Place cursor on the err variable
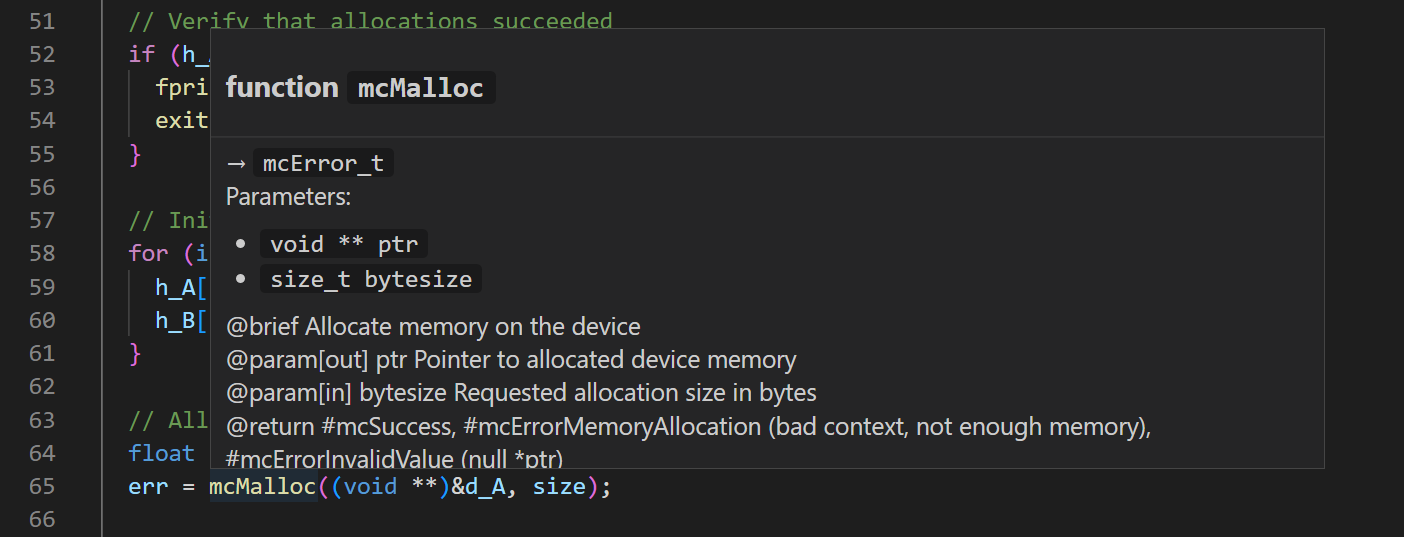The width and height of the screenshot is (1404, 537). (x=148, y=487)
